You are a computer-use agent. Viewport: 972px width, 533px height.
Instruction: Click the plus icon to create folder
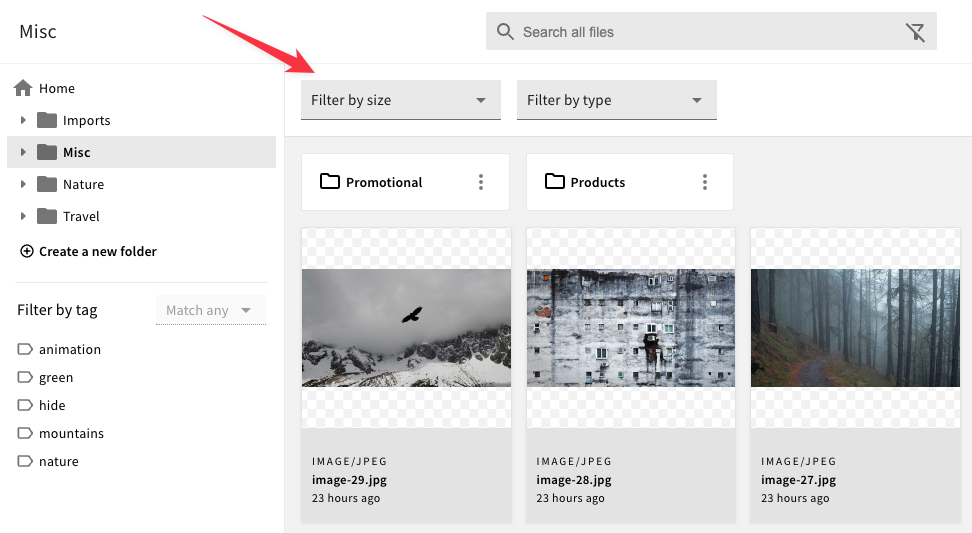[x=27, y=251]
